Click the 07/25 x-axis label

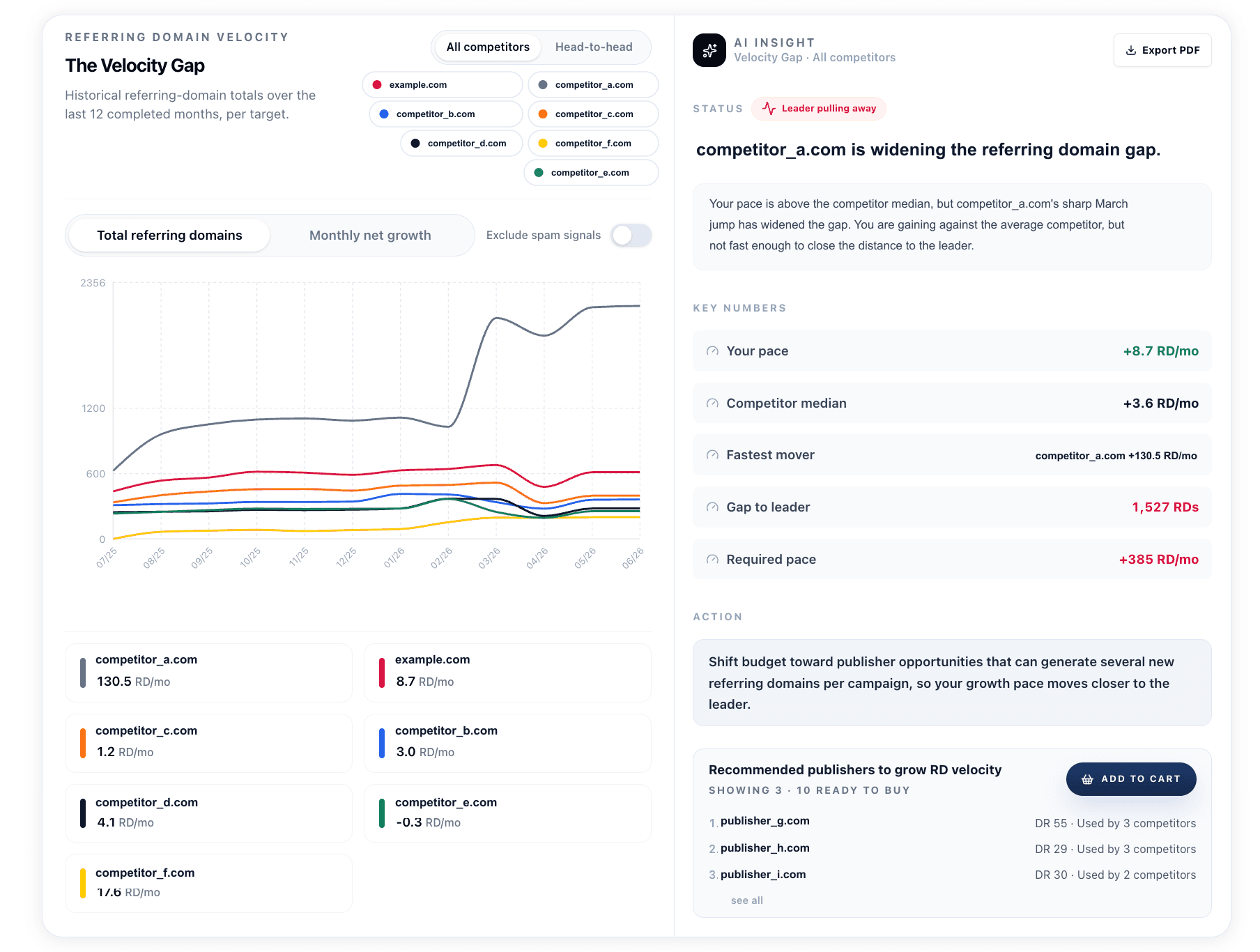107,558
